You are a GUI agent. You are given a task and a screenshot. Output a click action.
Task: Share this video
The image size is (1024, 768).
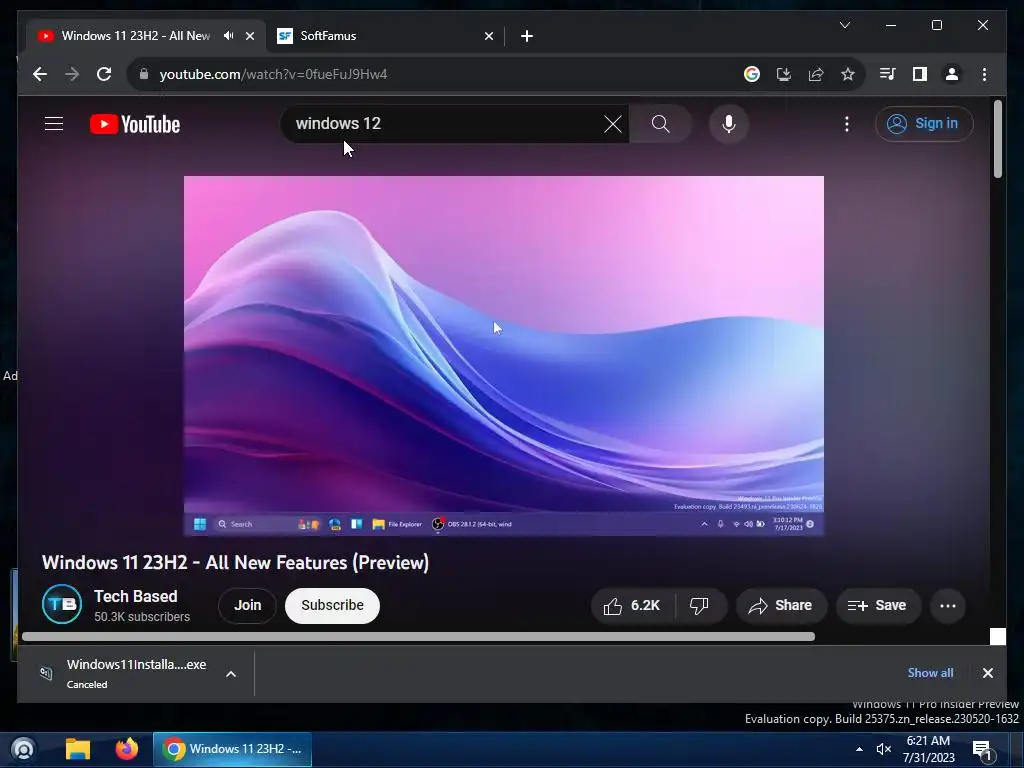[781, 606]
